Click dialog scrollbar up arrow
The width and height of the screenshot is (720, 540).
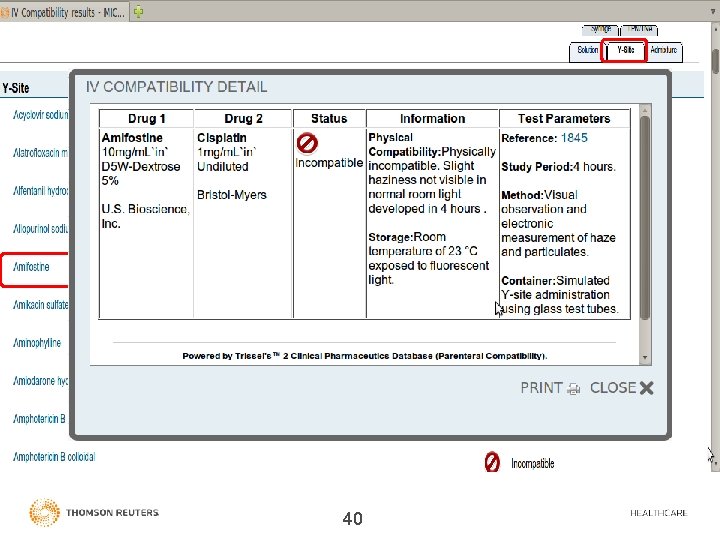(x=645, y=110)
